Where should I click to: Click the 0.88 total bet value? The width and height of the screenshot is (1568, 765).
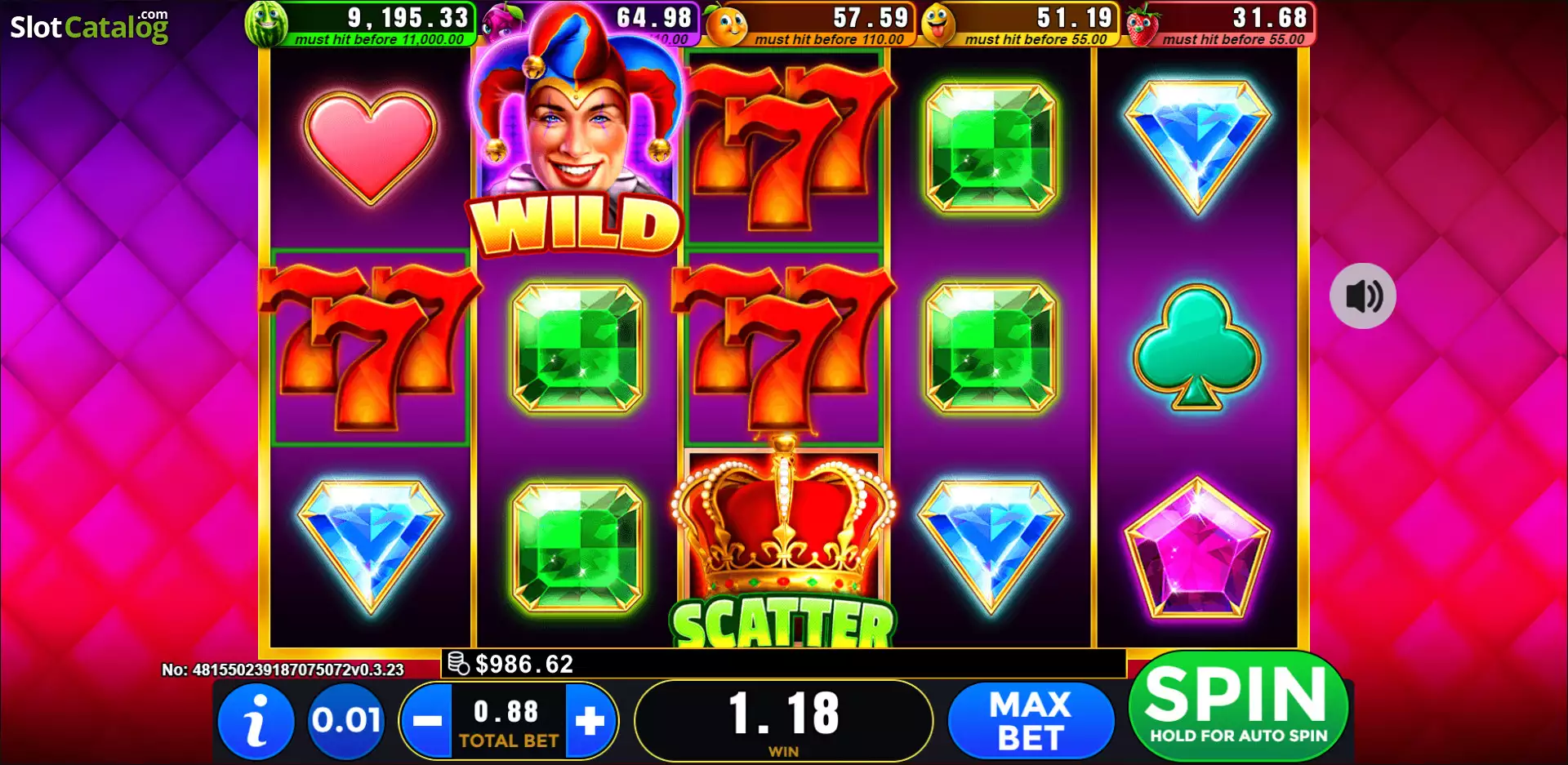click(x=506, y=711)
